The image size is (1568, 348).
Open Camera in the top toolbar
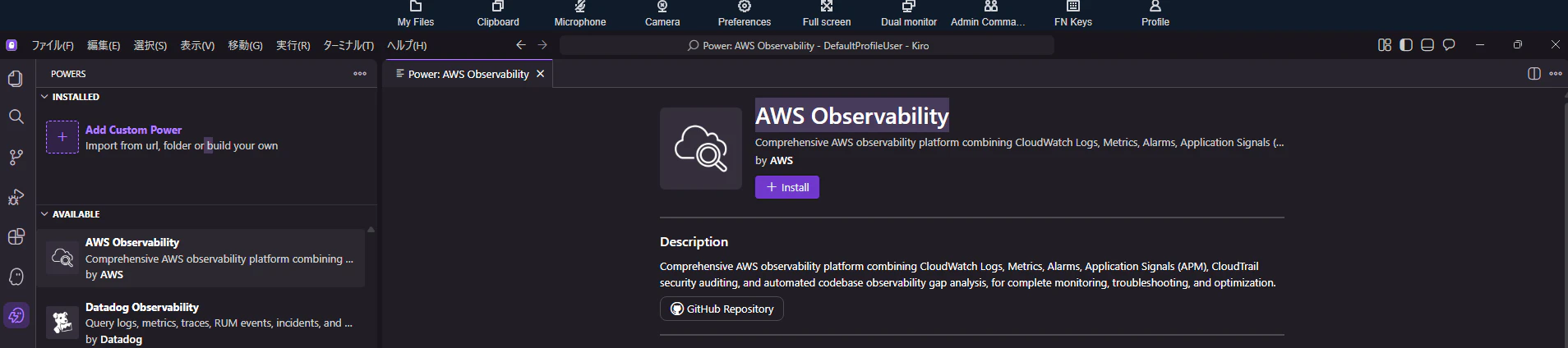click(662, 14)
